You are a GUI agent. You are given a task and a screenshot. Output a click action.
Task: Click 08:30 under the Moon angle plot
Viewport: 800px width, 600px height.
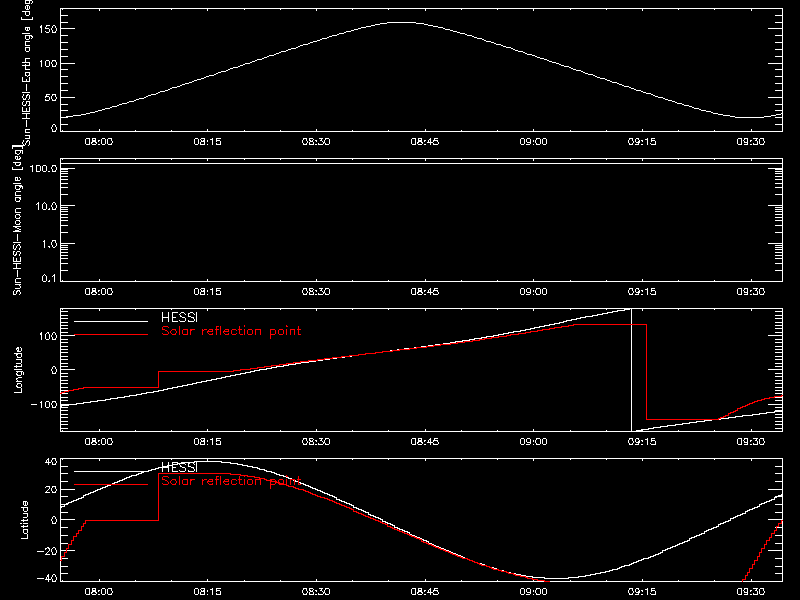point(316,292)
